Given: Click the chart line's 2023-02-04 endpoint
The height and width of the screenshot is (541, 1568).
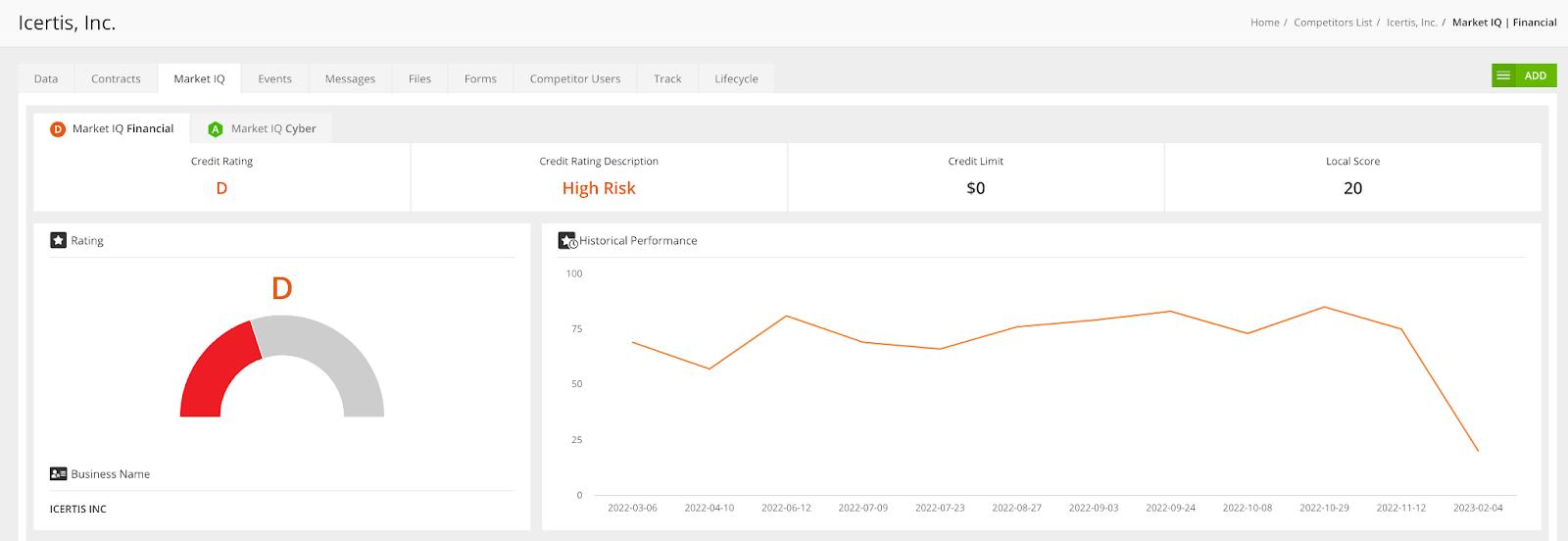Looking at the screenshot, I should pyautogui.click(x=1478, y=451).
